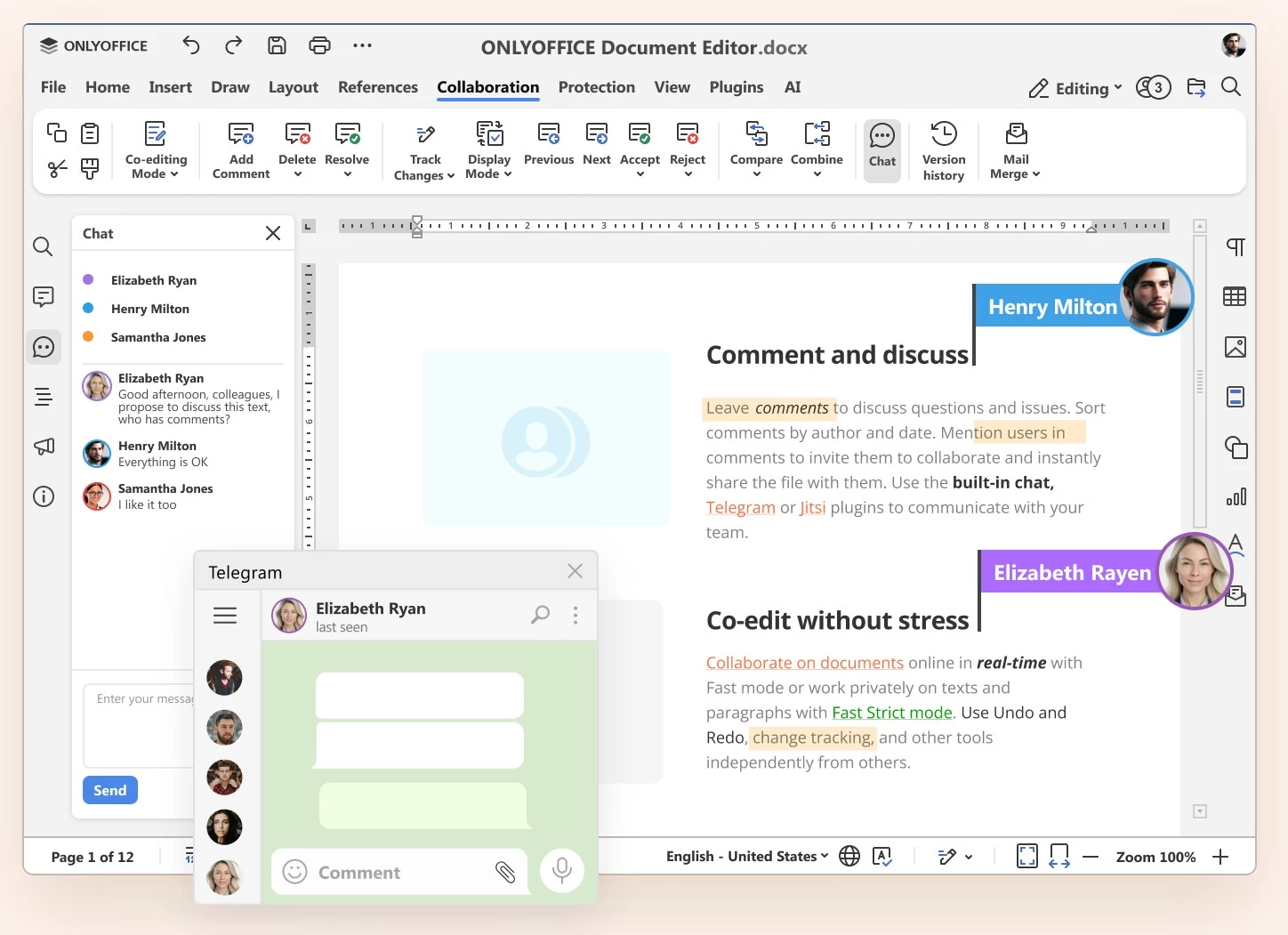Click the 'Collaborate on documents' link
The image size is (1288, 935).
pyautogui.click(x=805, y=663)
